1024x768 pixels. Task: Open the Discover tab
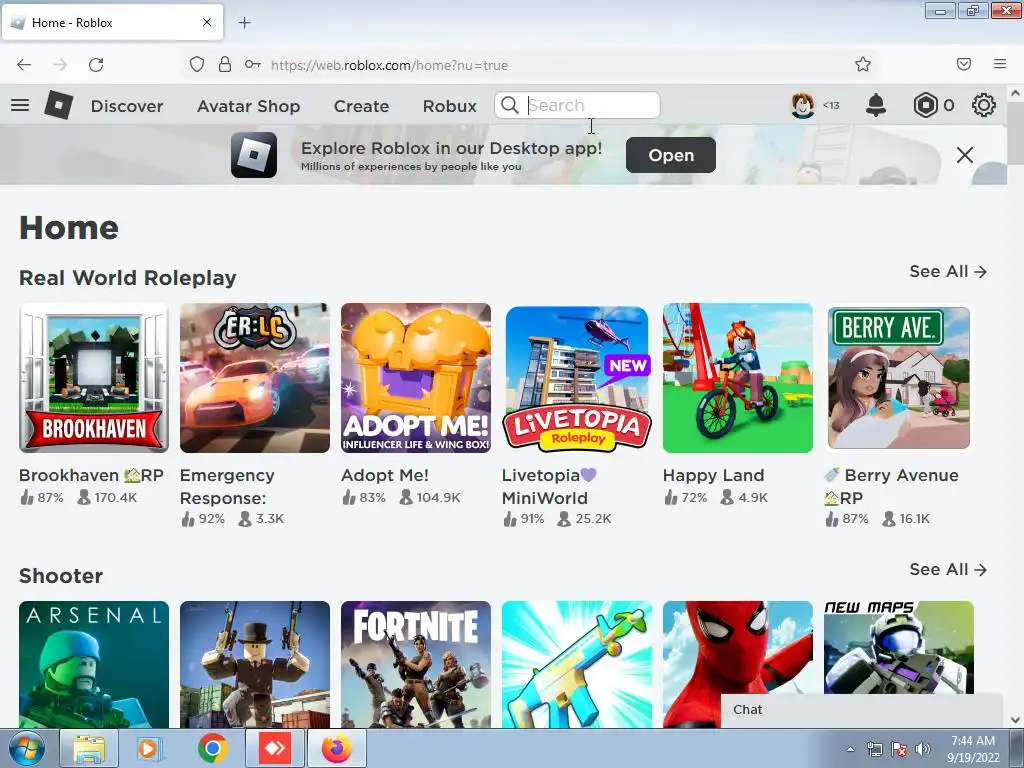[127, 106]
